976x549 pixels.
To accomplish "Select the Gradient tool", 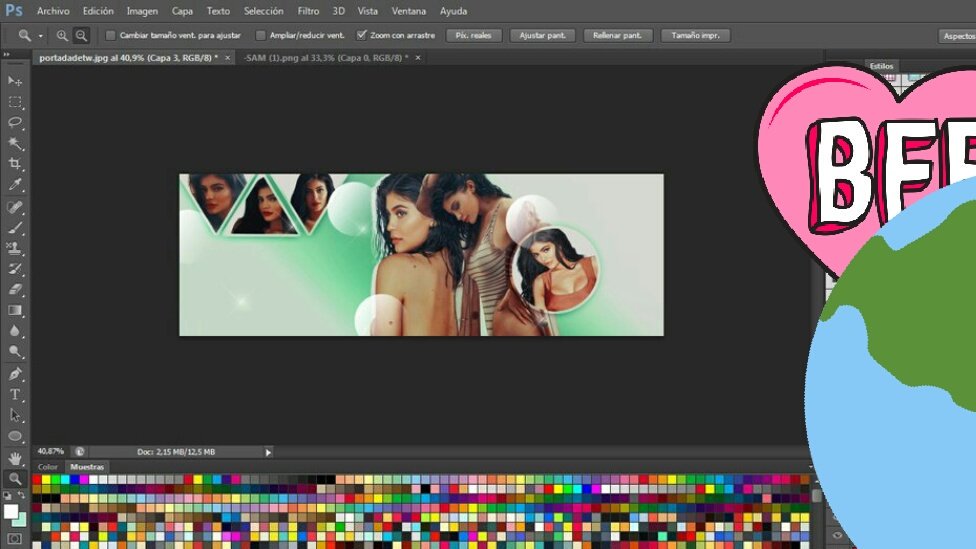I will [15, 311].
